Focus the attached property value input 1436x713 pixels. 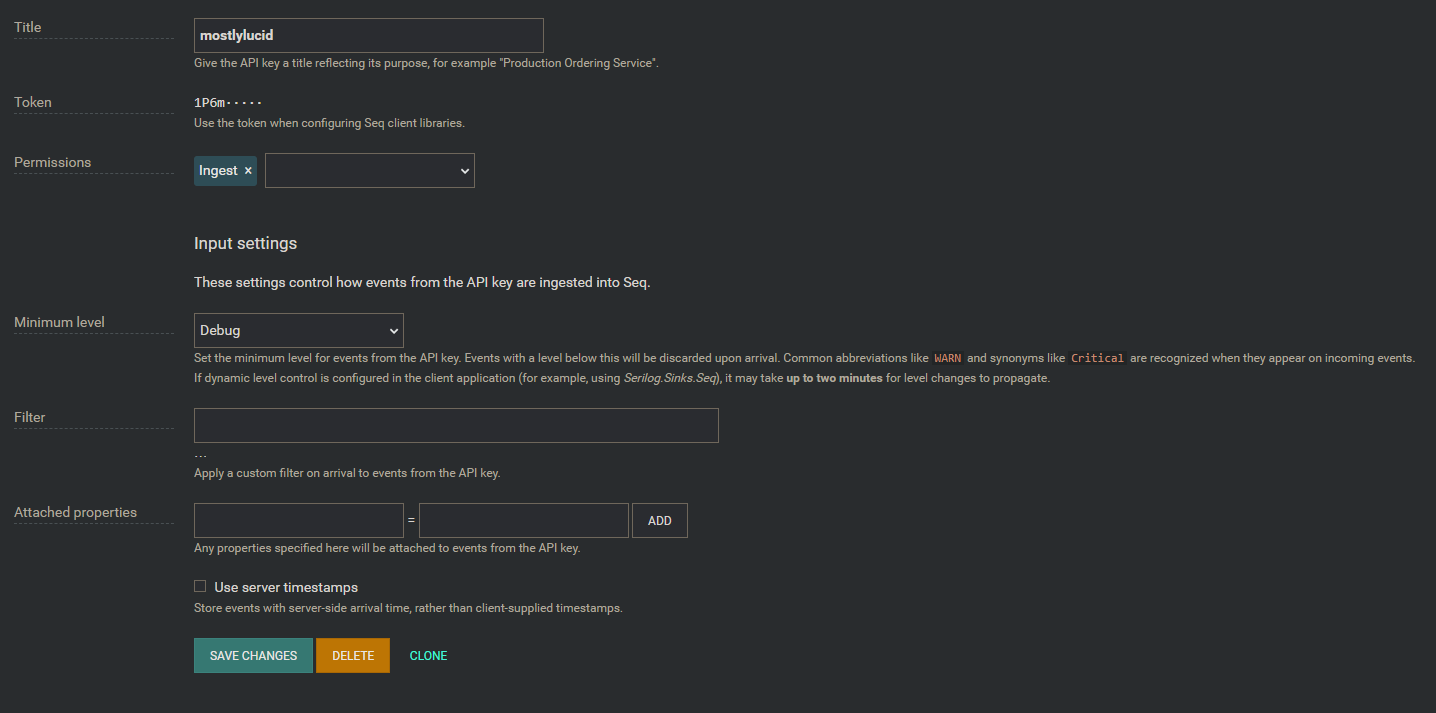[x=524, y=520]
